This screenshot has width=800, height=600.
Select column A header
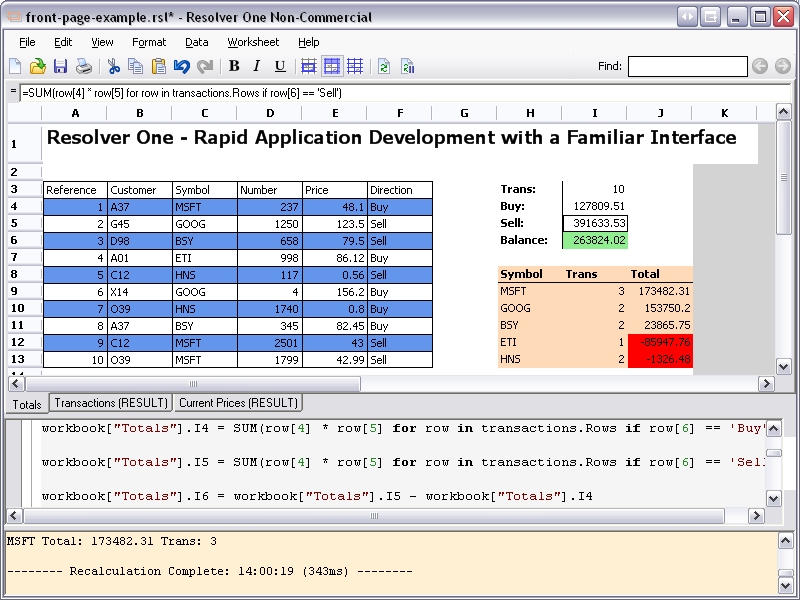[75, 113]
